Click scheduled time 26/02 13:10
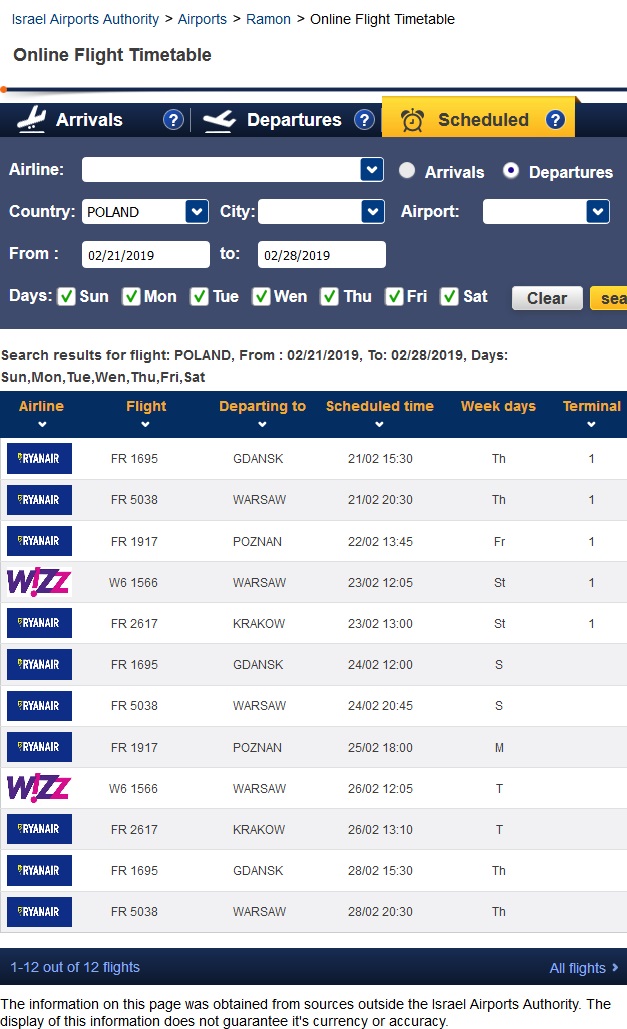The width and height of the screenshot is (627, 1029). (x=380, y=830)
